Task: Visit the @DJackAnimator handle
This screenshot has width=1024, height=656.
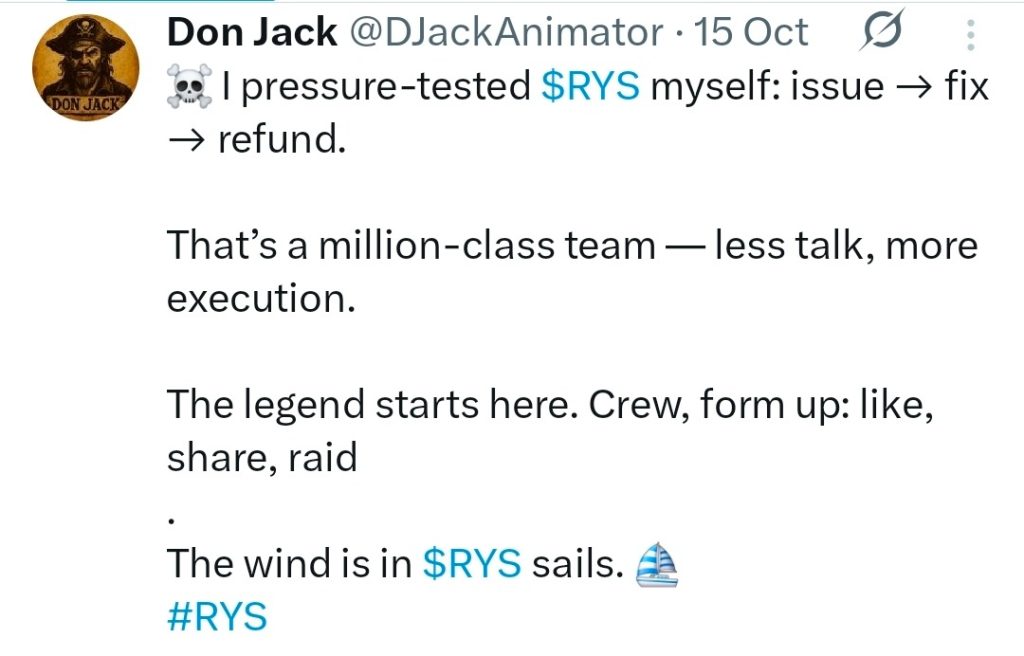Action: tap(505, 33)
